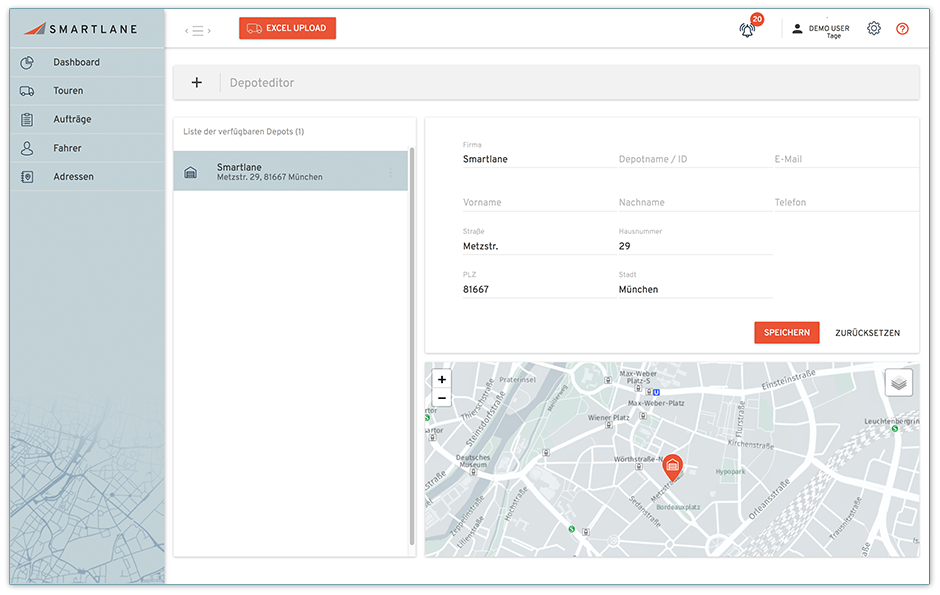Click the Smartlane logo

pos(80,29)
